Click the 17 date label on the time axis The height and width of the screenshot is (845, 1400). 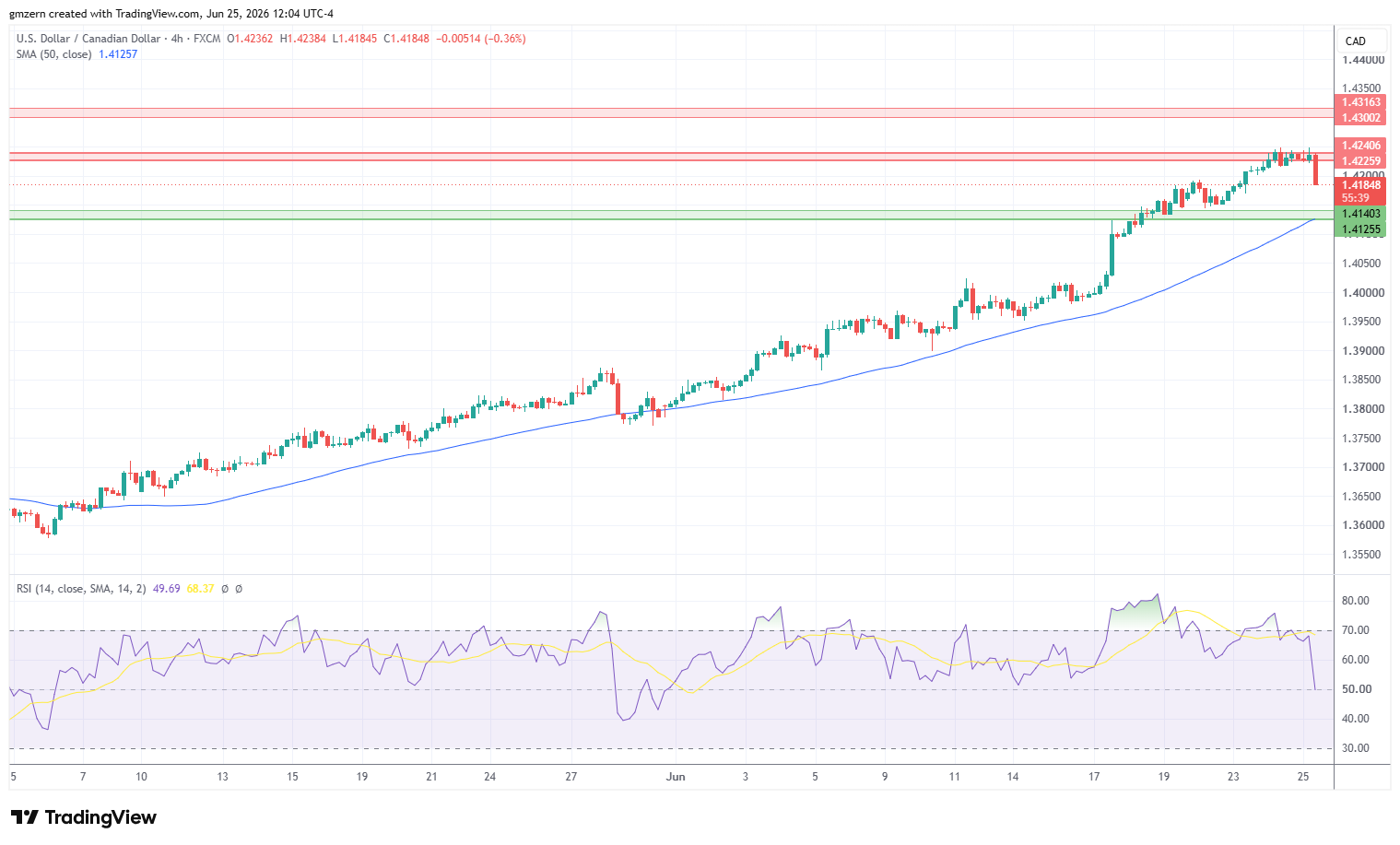pyautogui.click(x=1094, y=777)
